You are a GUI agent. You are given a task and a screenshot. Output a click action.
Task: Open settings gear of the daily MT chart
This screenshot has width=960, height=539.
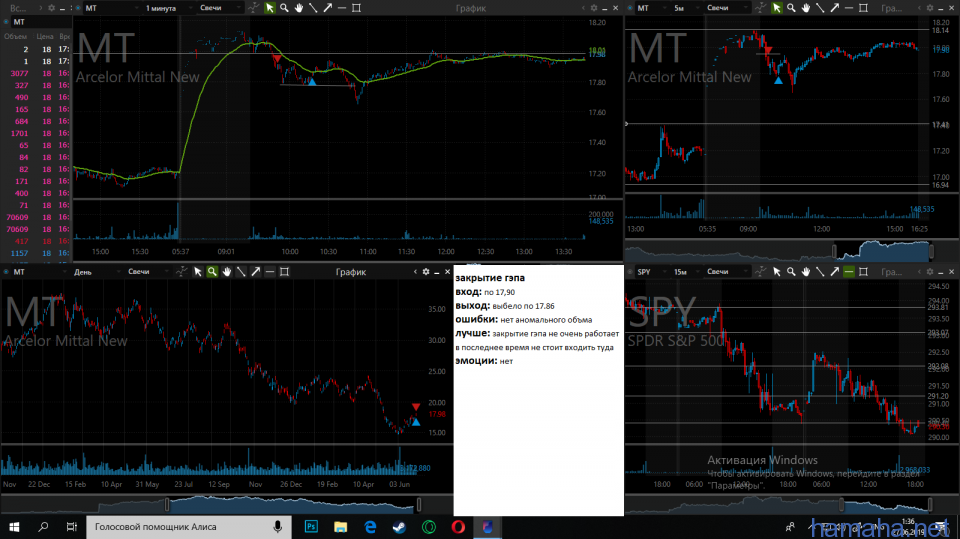pos(425,272)
